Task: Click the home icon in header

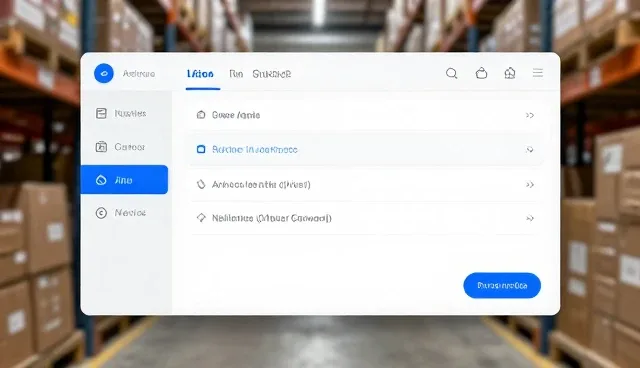Action: (510, 73)
